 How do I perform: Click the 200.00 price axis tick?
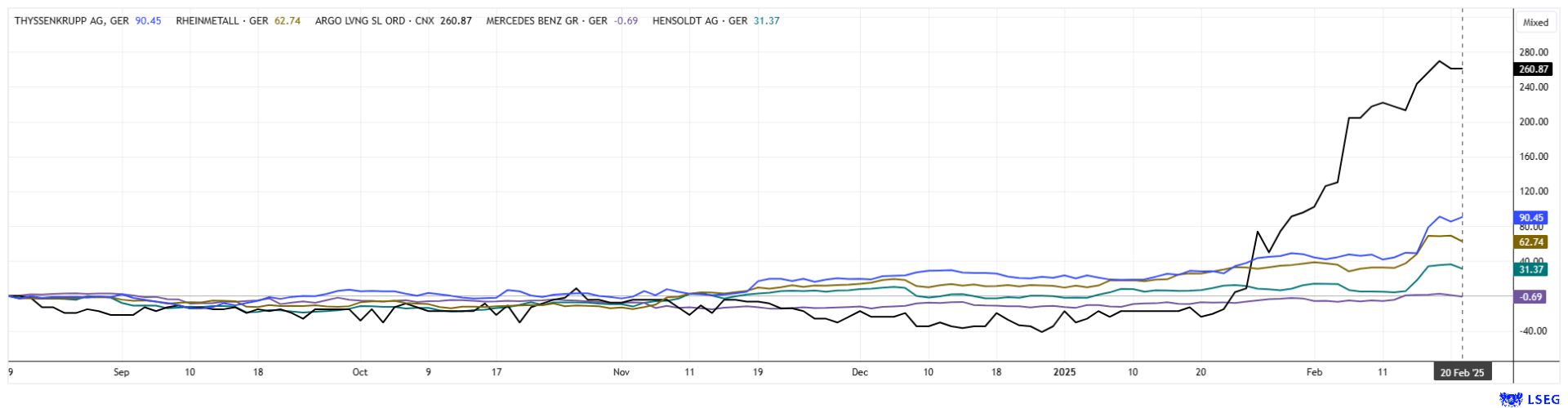point(1533,122)
